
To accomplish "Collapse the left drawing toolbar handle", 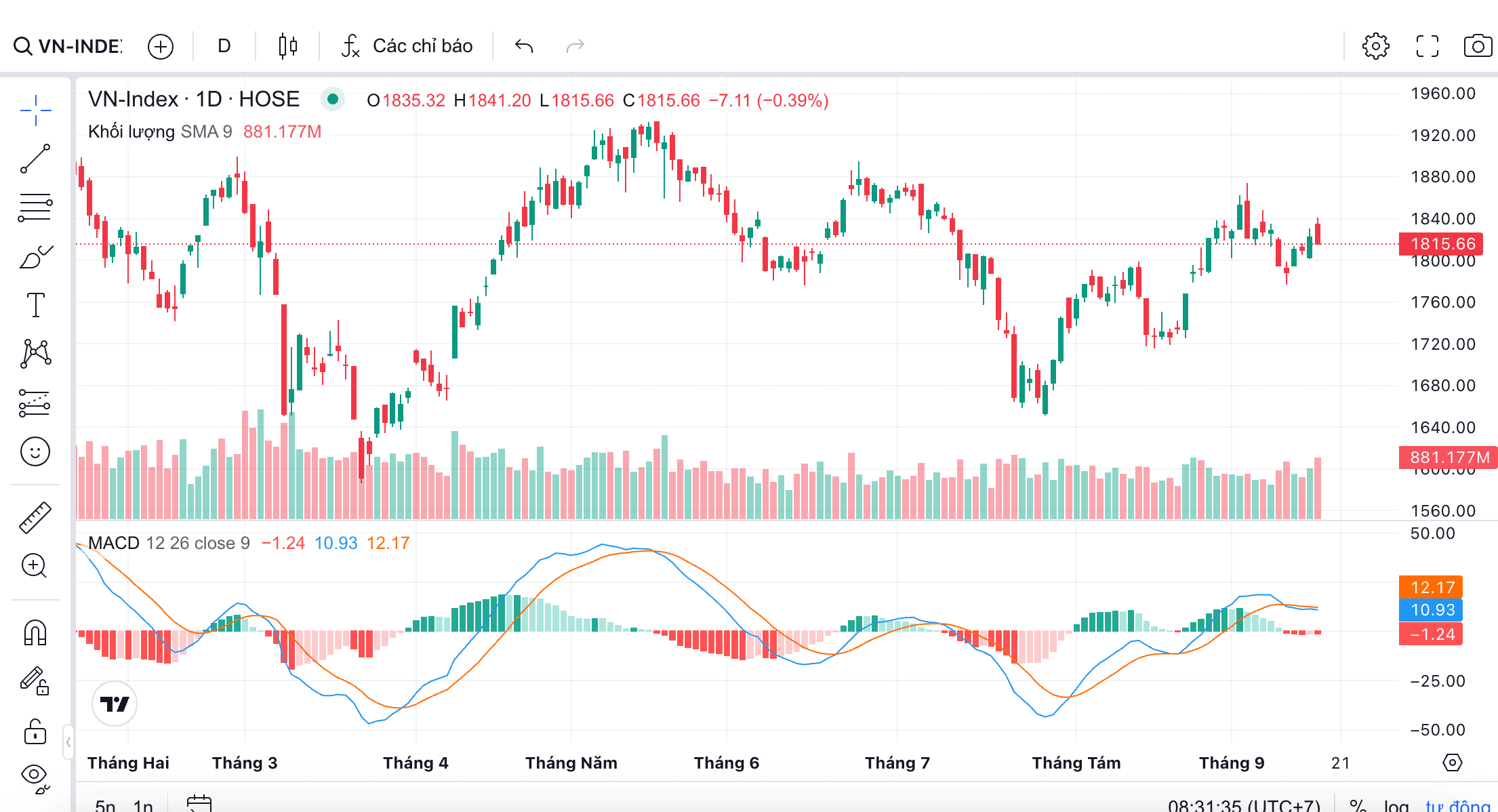I will [68, 742].
